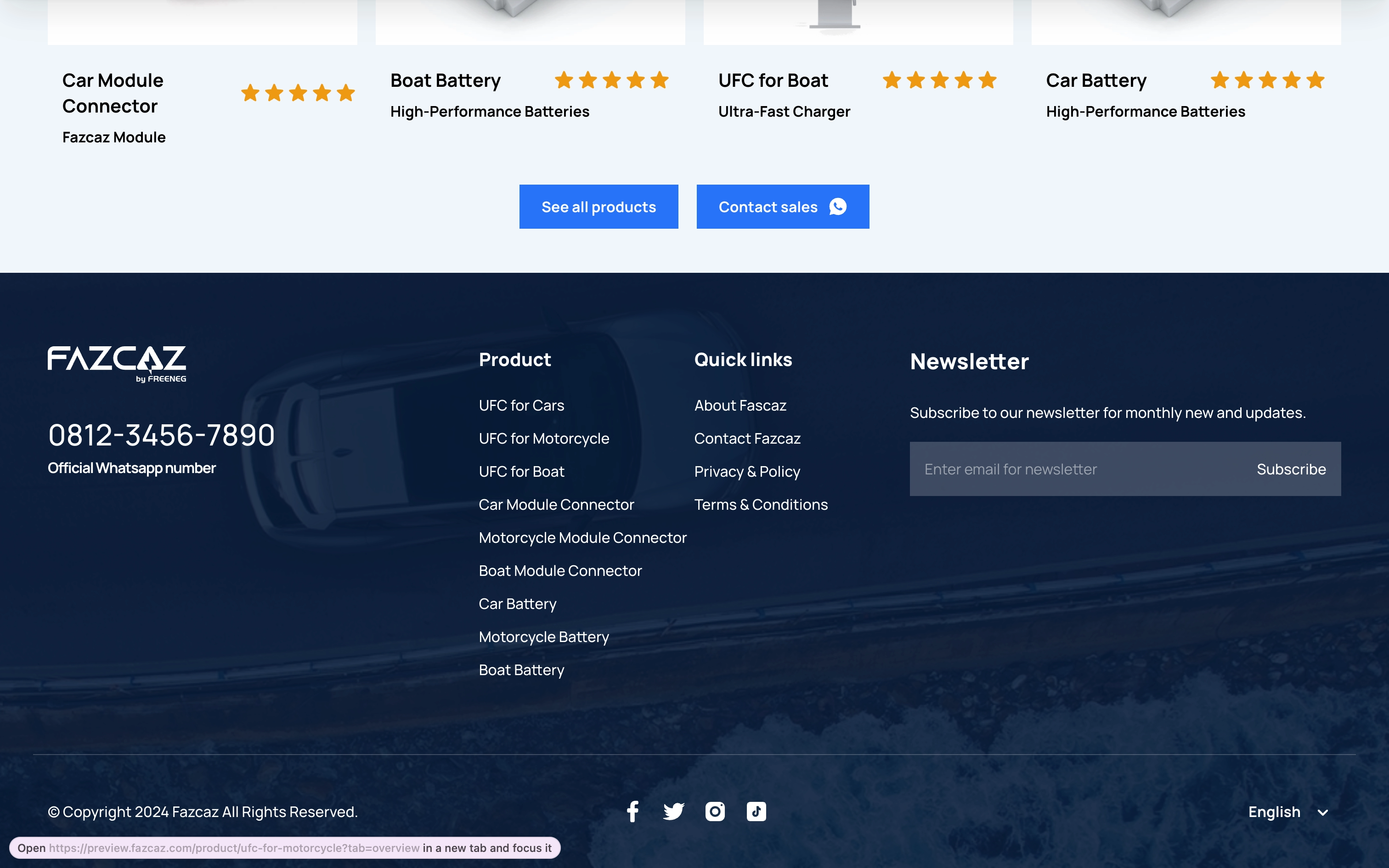Click the High-Performance Batteries subtitle under Car Battery
This screenshot has height=868, width=1389.
click(1146, 111)
